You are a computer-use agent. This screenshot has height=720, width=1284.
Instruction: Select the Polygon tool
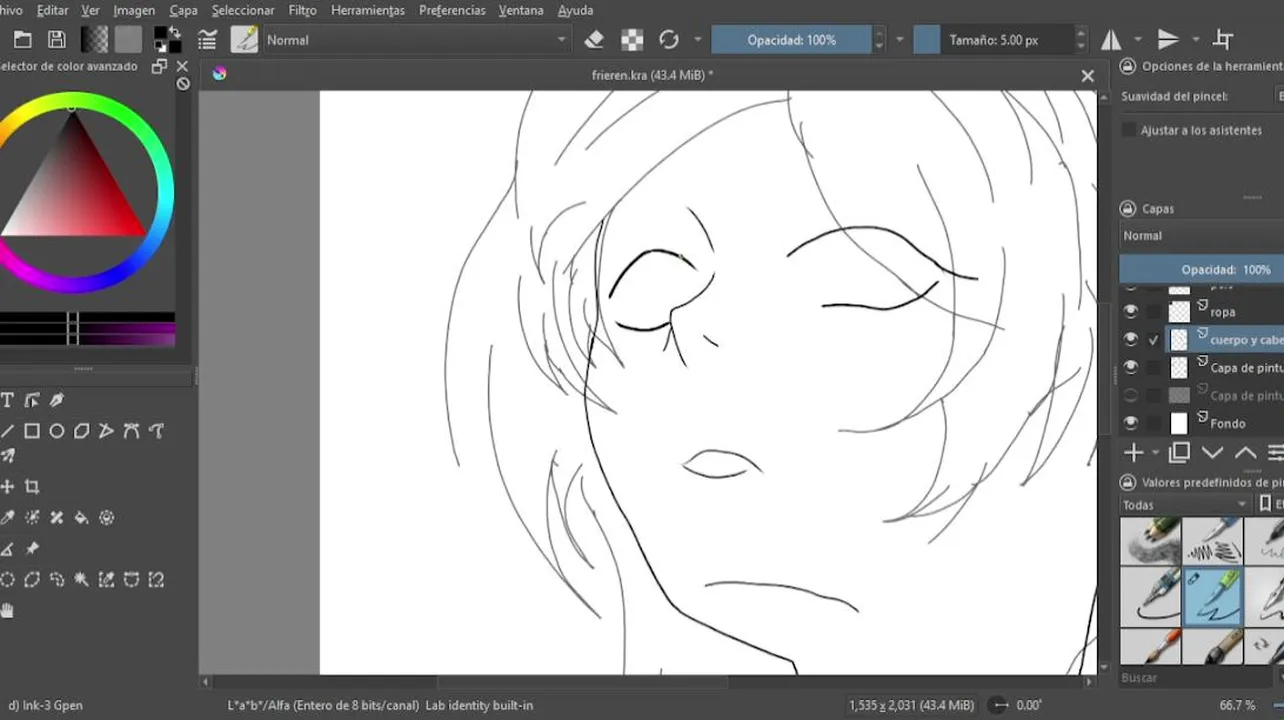(82, 431)
